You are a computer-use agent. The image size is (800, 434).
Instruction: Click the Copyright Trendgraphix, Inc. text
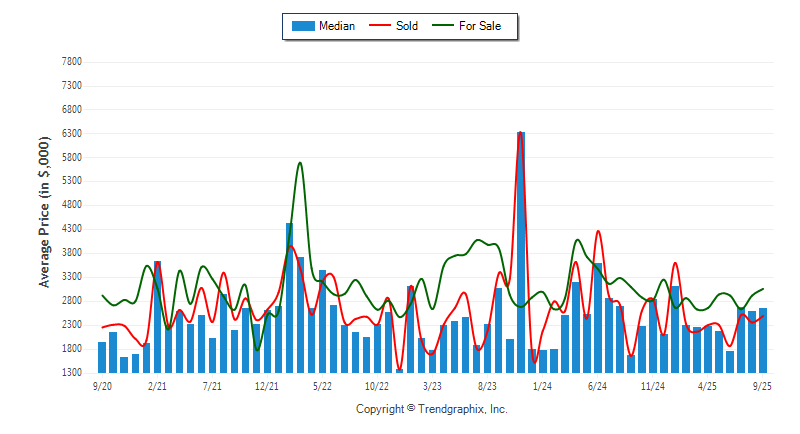[432, 409]
